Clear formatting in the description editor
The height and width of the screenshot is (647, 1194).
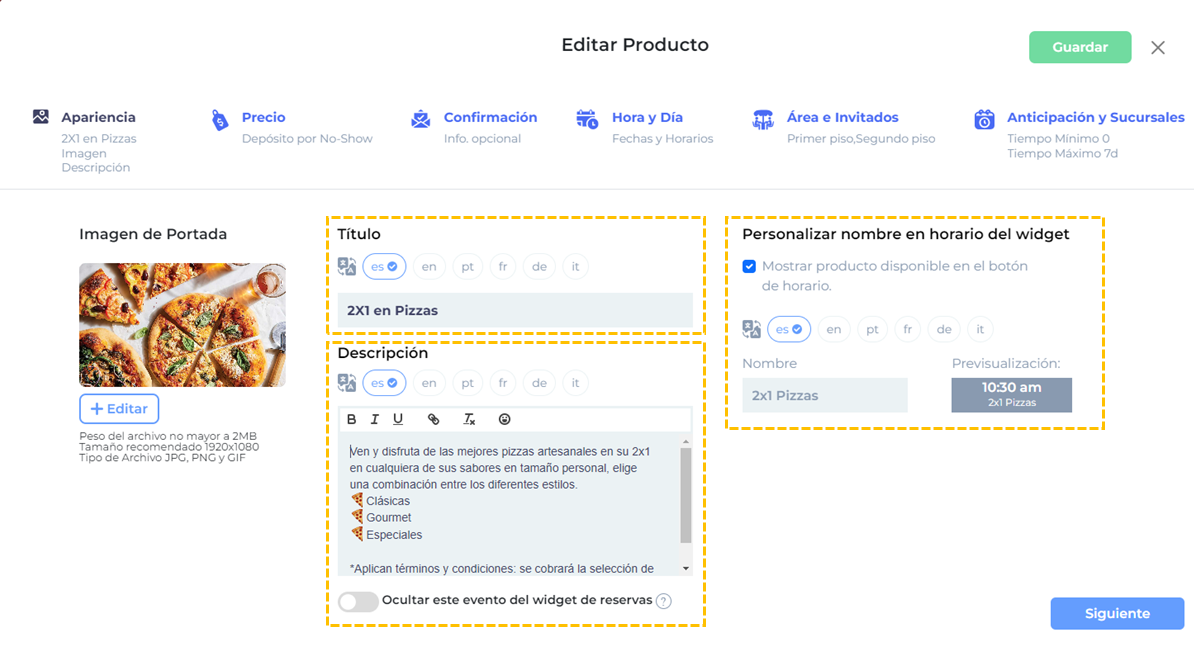(x=469, y=419)
